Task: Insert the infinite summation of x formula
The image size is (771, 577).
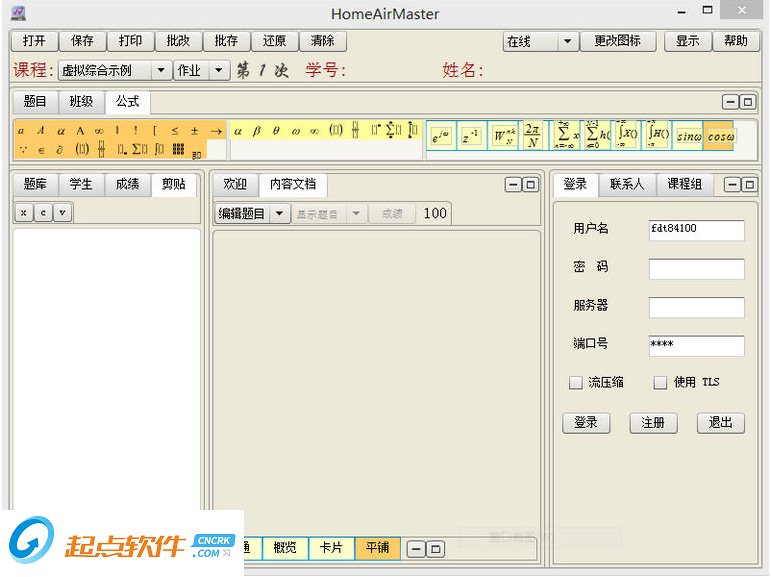Action: (x=566, y=136)
